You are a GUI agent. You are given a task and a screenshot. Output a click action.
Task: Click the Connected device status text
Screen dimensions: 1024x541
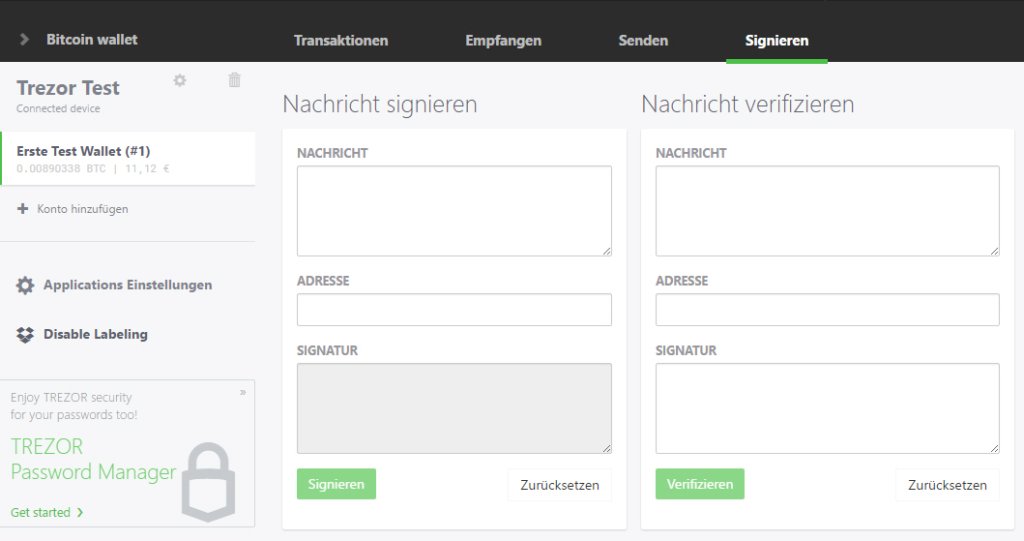click(58, 108)
